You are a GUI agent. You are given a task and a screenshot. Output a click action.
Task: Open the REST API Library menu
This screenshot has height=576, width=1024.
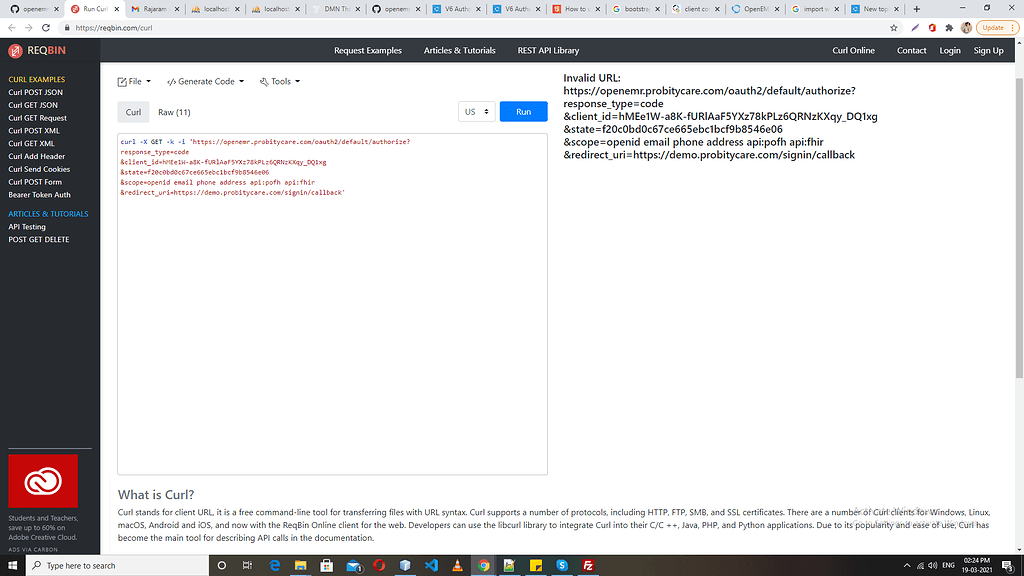pos(547,50)
